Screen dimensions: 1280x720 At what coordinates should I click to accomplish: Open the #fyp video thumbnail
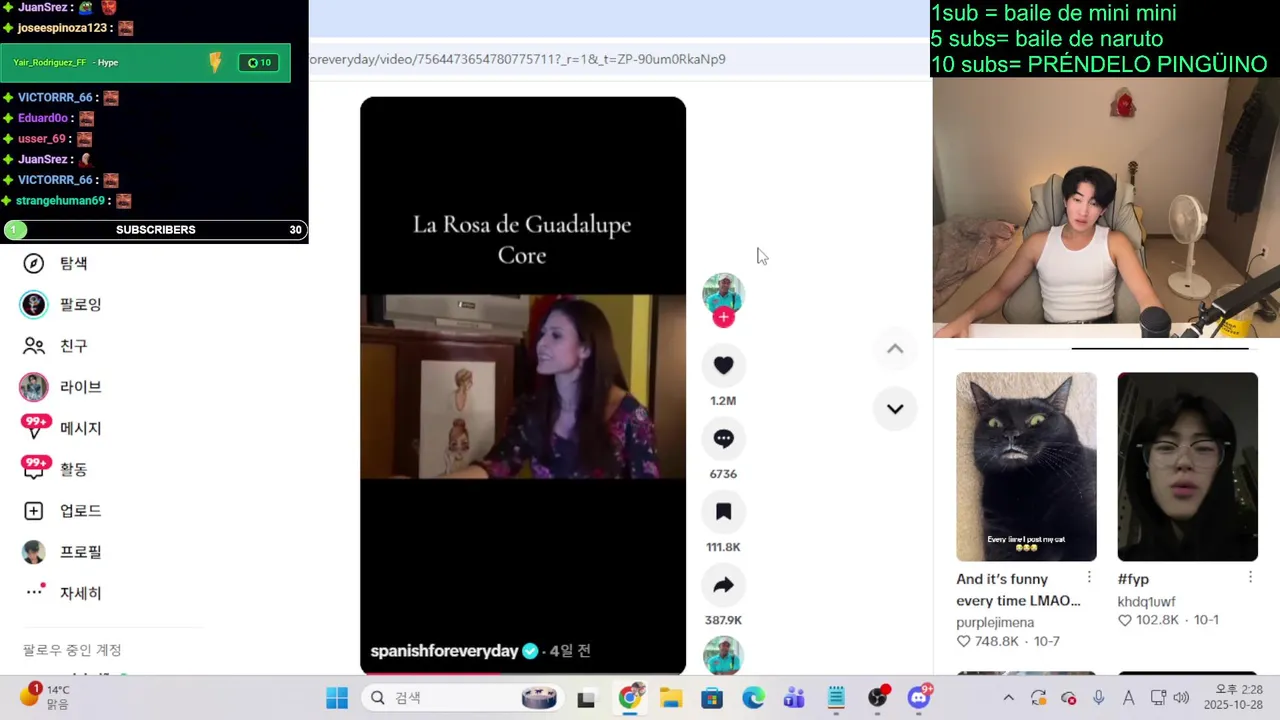[1187, 467]
